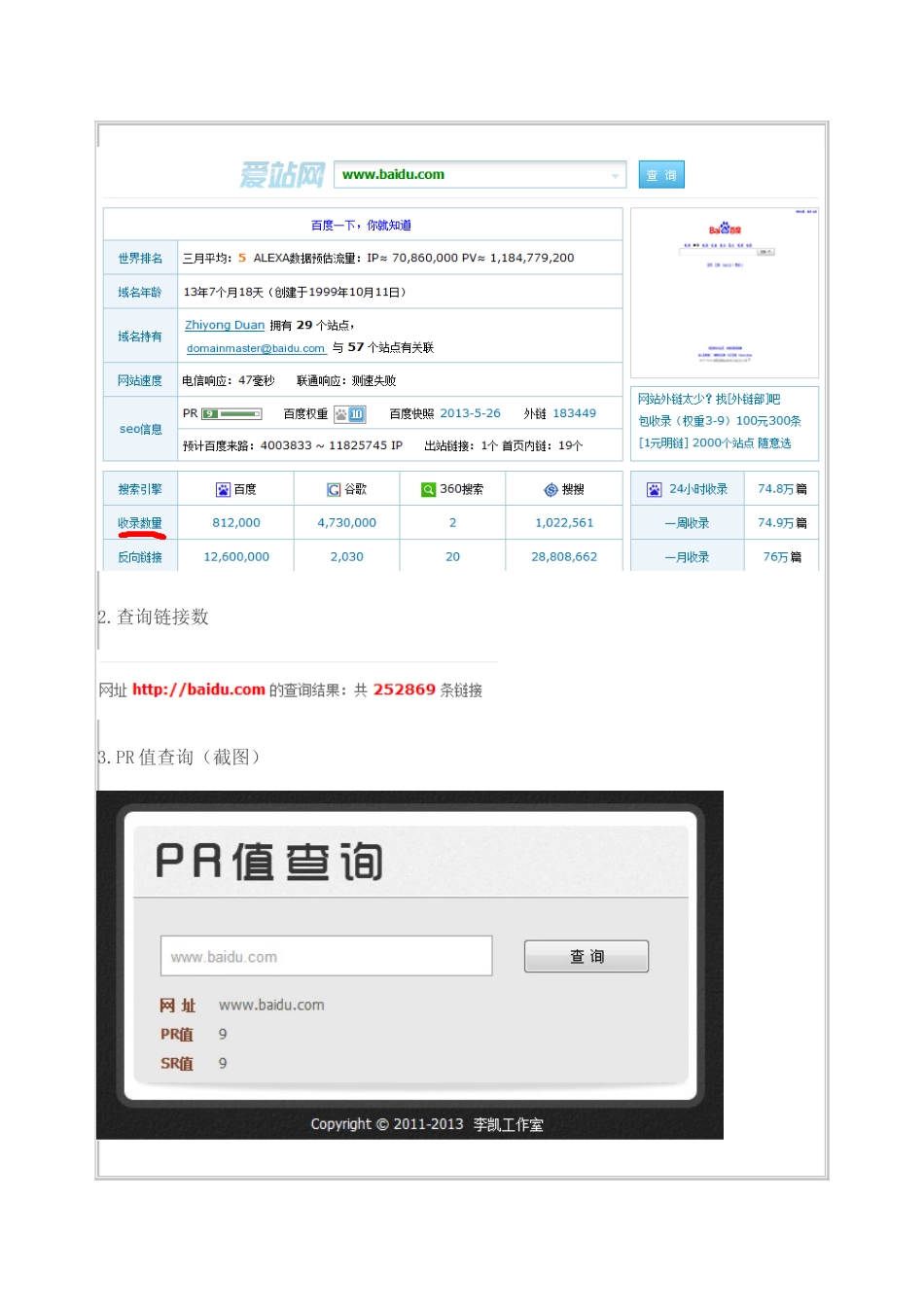924x1307 pixels.
Task: Open the domainmaster@baidu.com email link
Action: point(256,348)
